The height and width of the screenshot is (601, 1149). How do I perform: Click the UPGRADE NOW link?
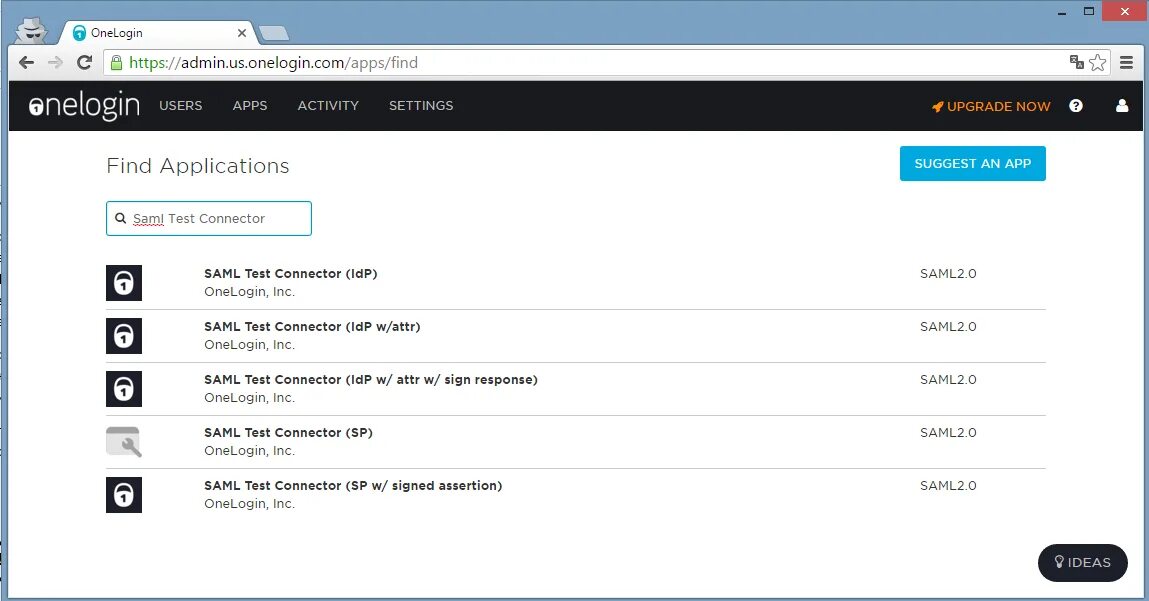(991, 106)
